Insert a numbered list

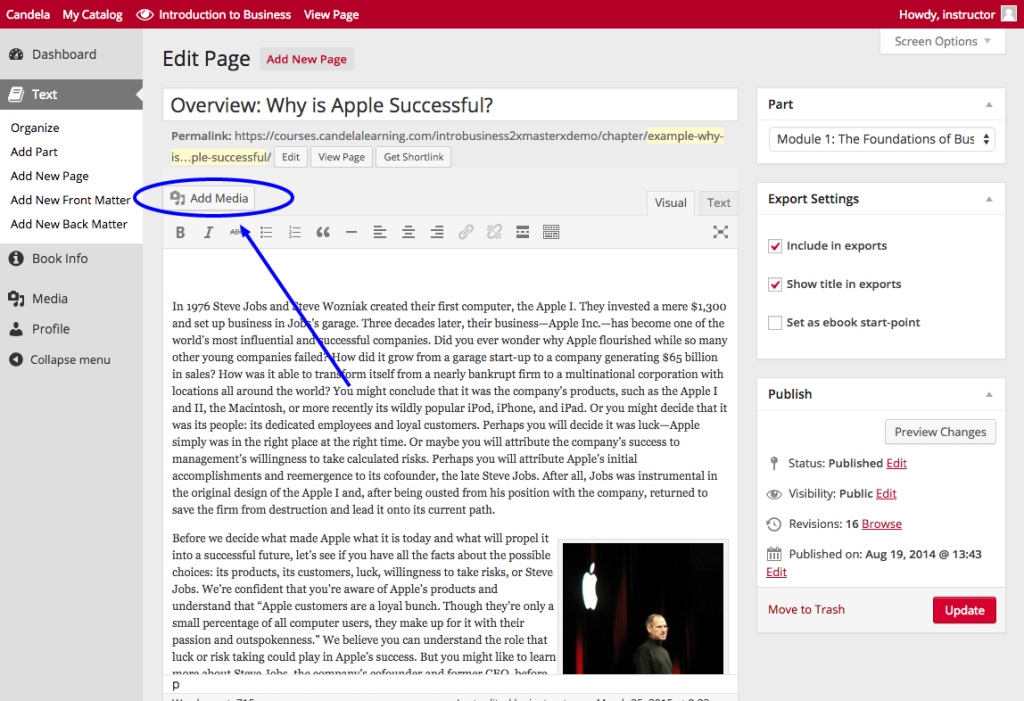295,232
